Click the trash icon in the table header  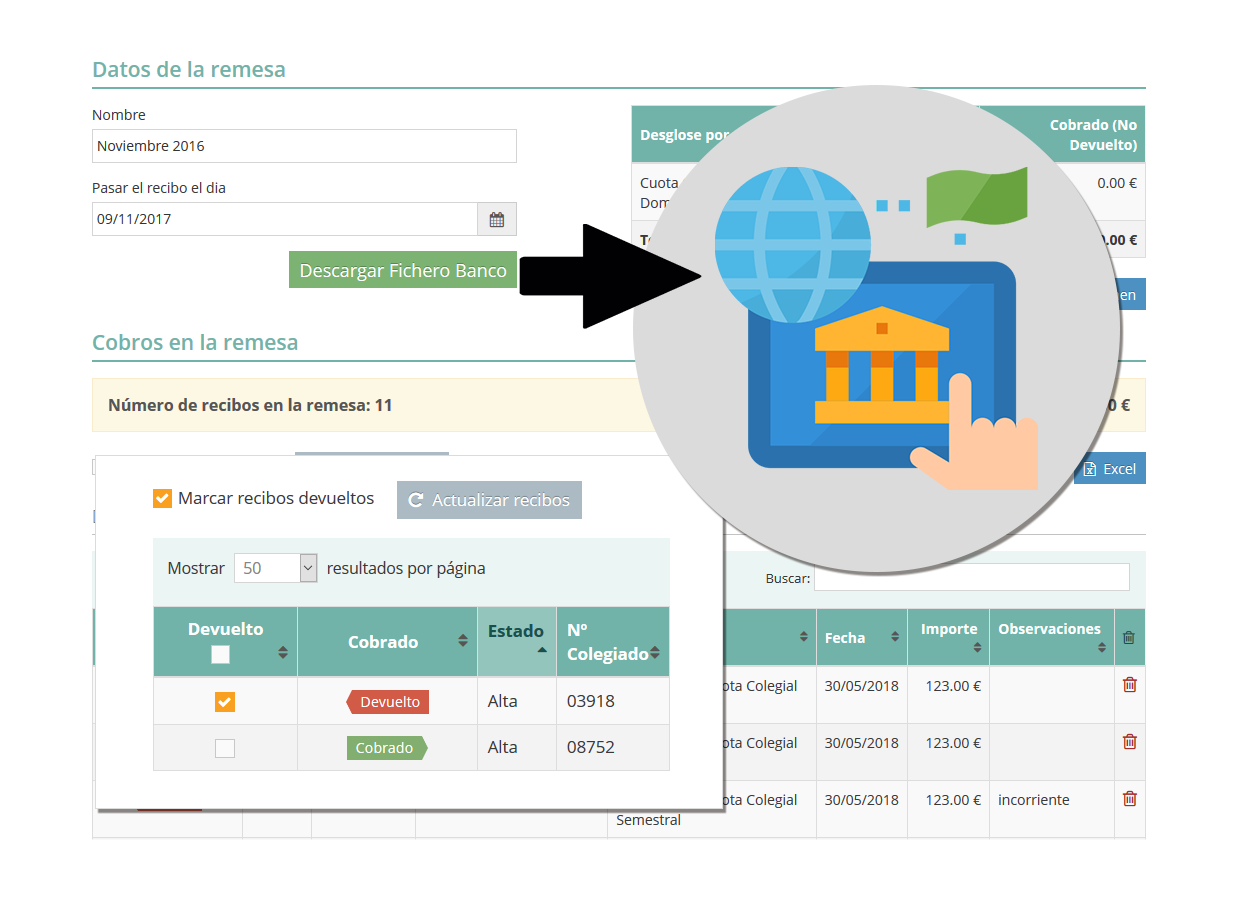pos(1129,637)
